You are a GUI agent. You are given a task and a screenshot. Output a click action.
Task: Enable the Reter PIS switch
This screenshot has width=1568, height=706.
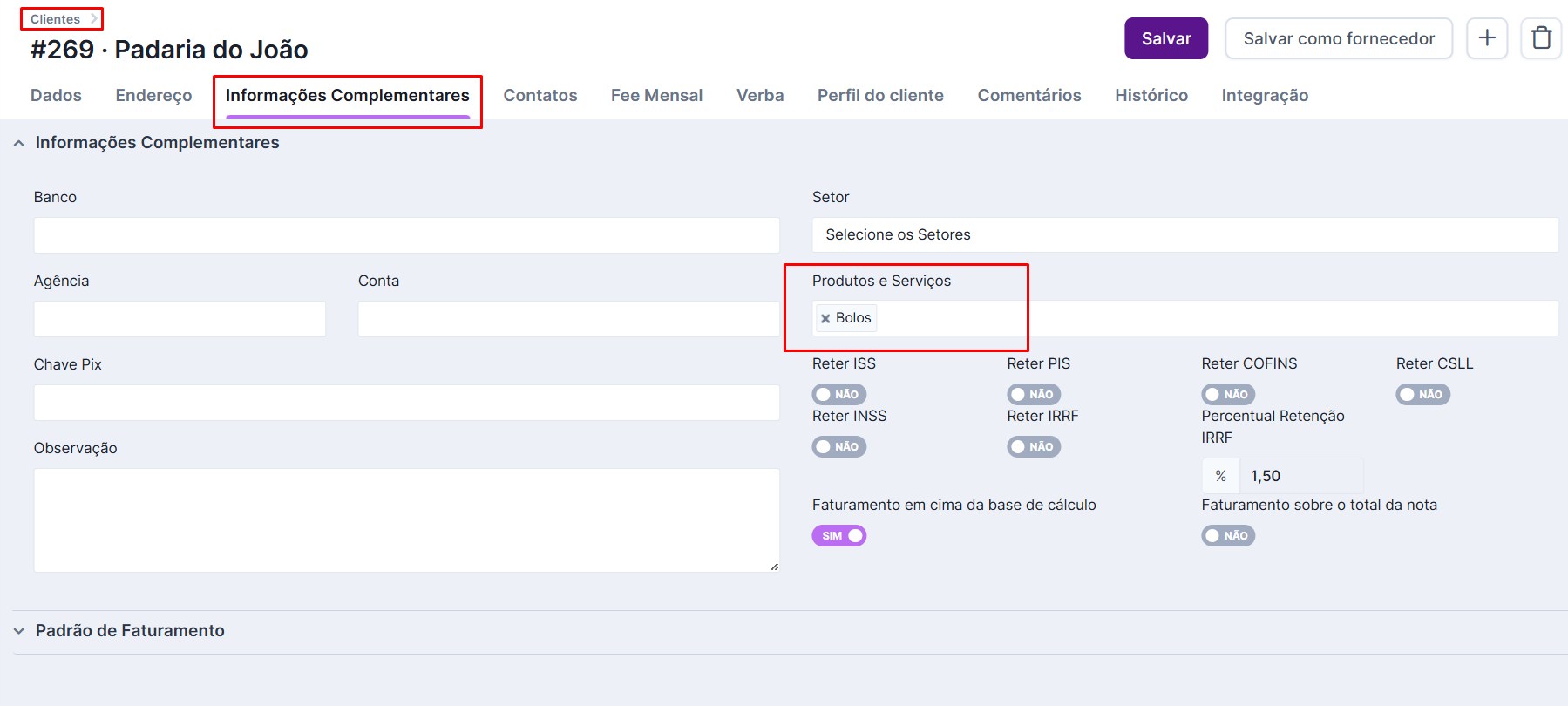coord(1033,395)
